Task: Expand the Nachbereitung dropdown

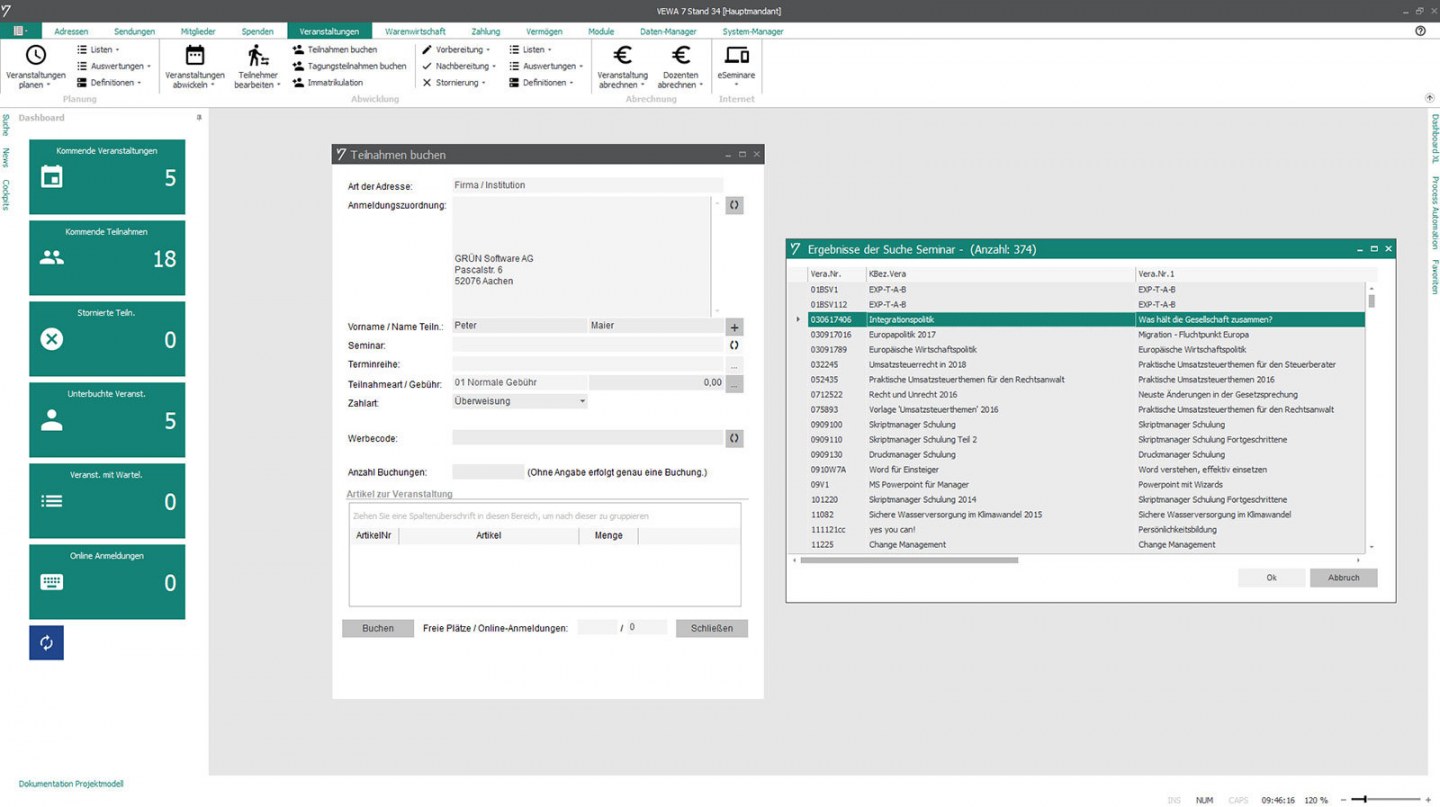Action: [459, 66]
